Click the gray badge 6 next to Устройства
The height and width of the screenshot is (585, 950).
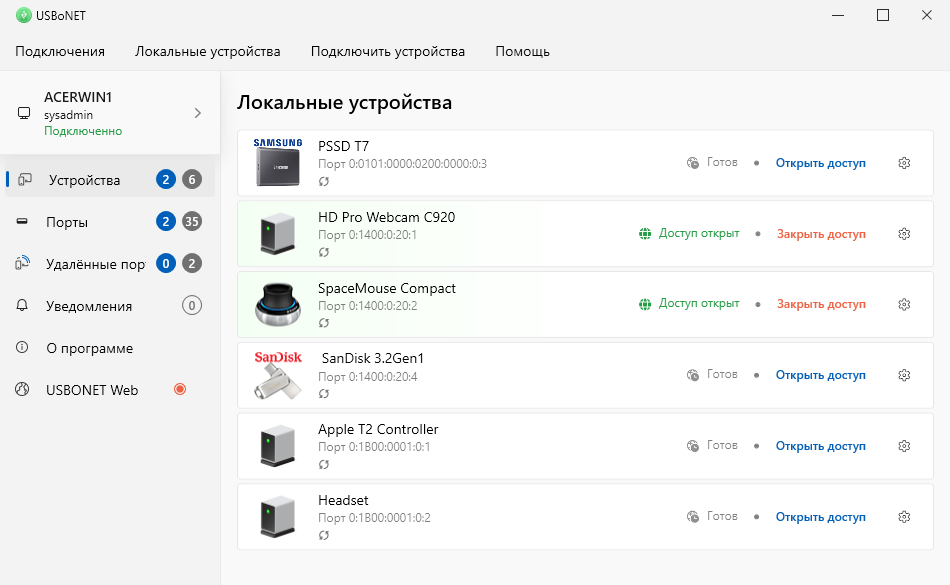[x=192, y=179]
